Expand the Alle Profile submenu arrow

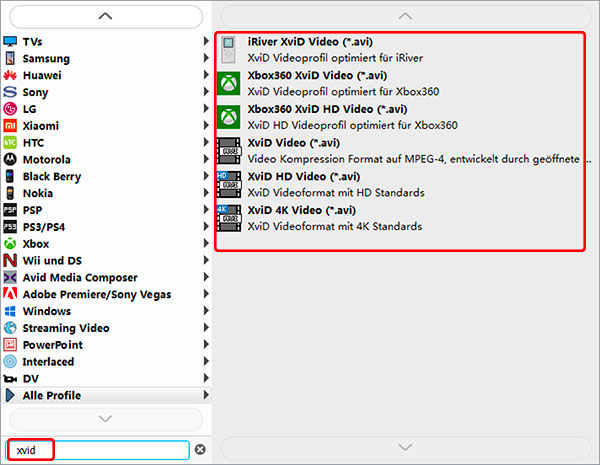point(206,395)
